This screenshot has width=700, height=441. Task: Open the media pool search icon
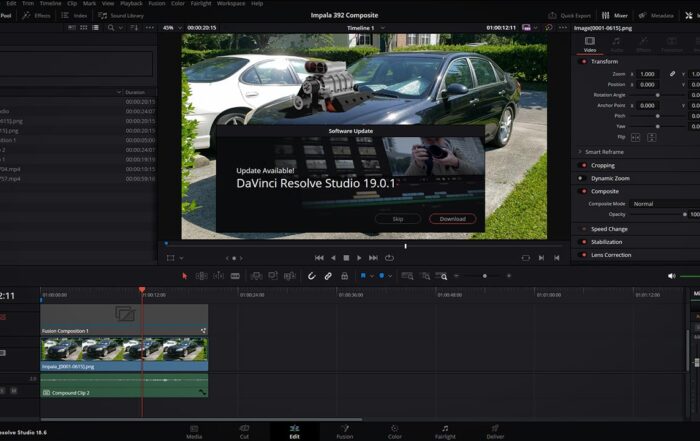pos(111,28)
